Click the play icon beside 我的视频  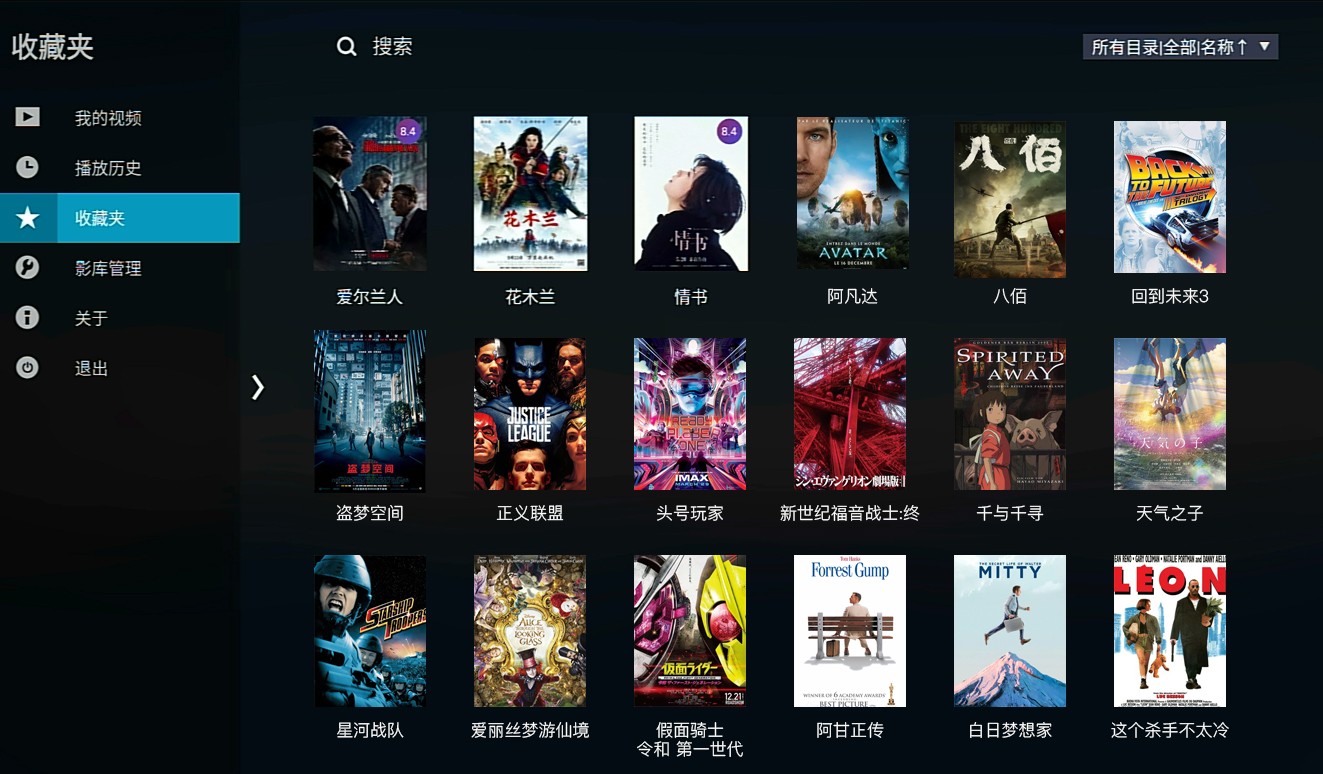(27, 117)
